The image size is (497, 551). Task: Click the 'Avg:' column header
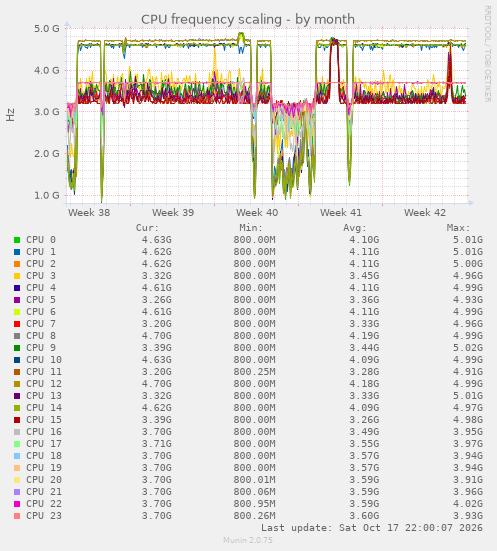(355, 228)
